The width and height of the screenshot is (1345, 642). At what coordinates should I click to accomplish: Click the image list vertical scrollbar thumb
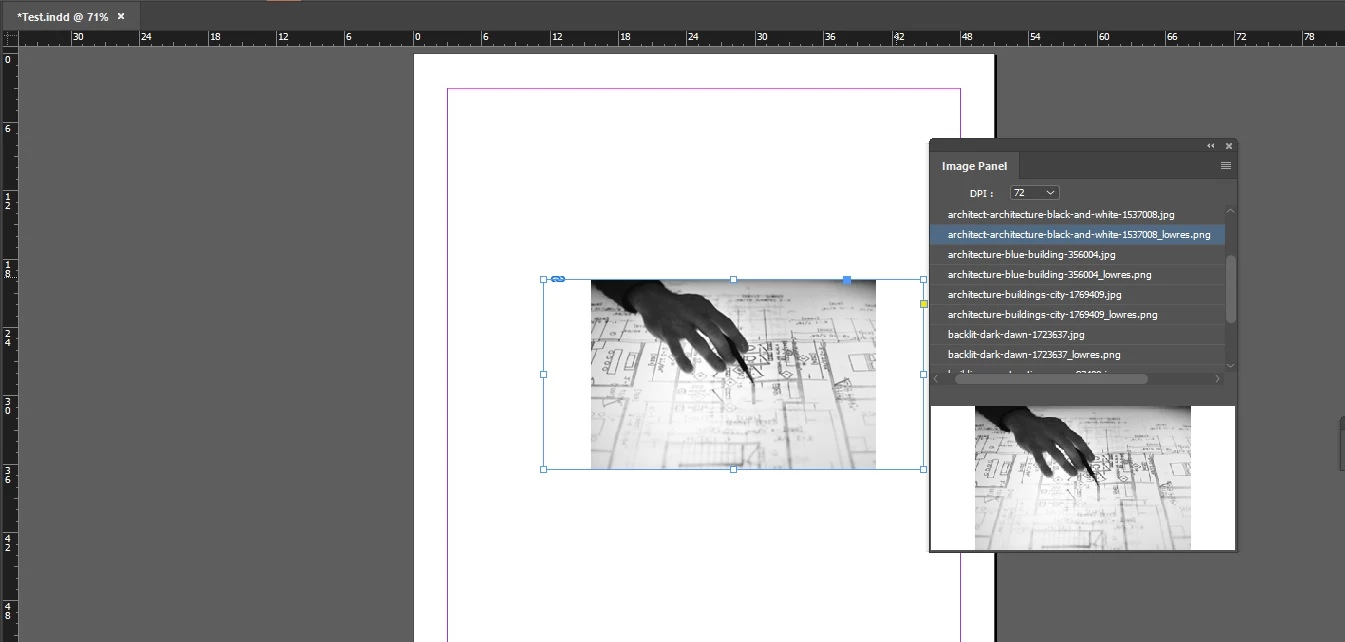pos(1231,288)
